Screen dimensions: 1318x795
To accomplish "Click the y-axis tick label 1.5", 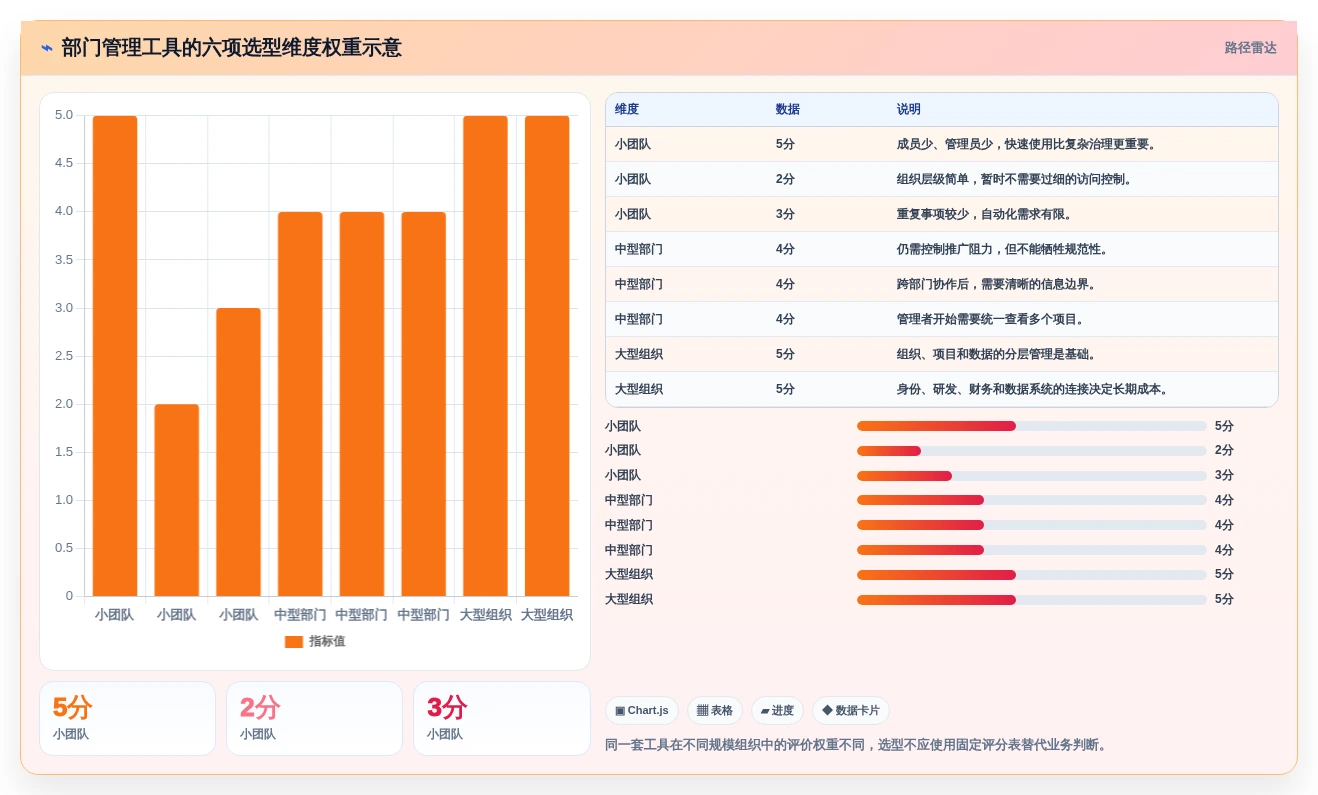I will (x=64, y=452).
